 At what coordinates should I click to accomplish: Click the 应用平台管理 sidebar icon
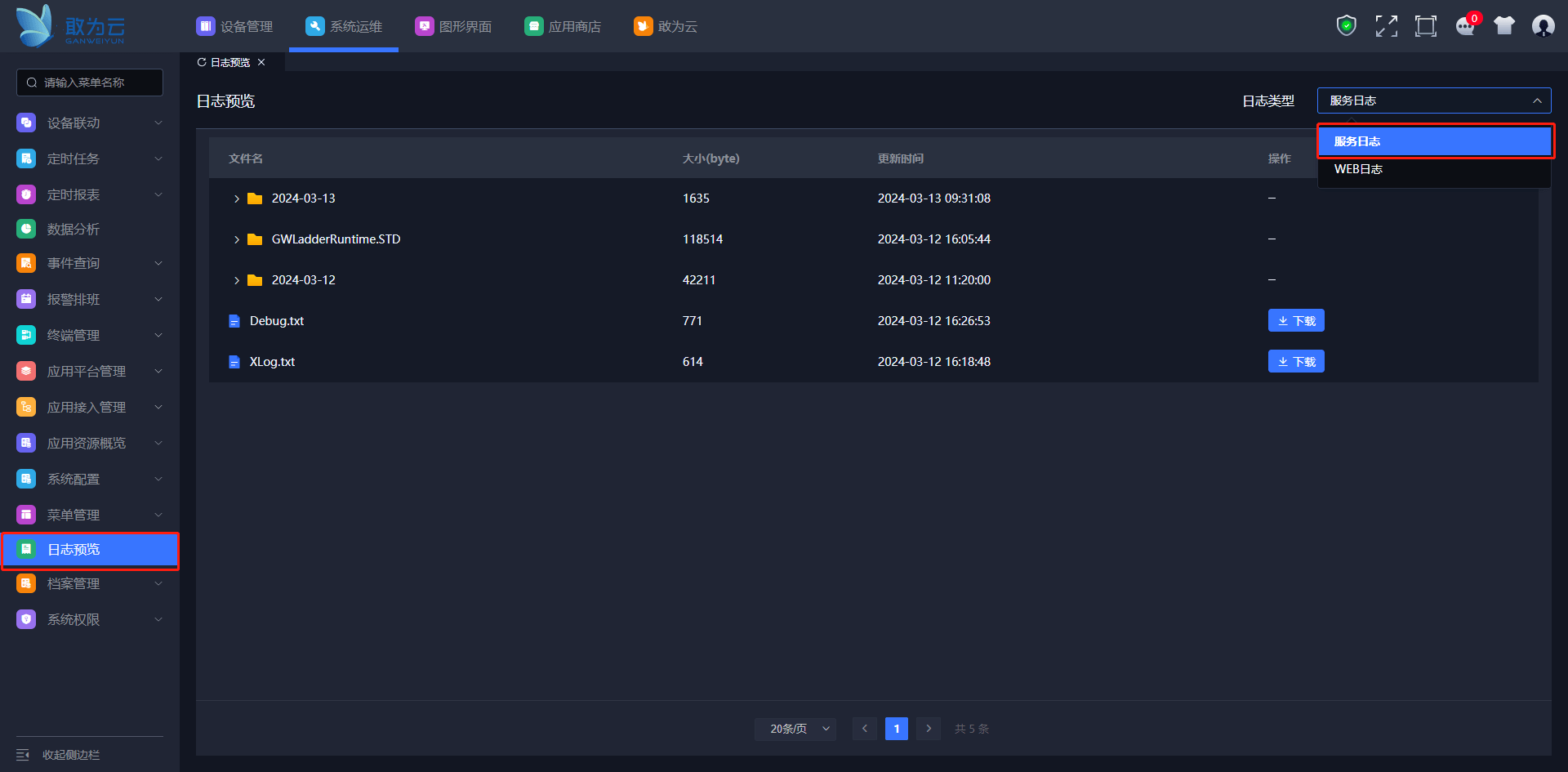click(x=26, y=371)
